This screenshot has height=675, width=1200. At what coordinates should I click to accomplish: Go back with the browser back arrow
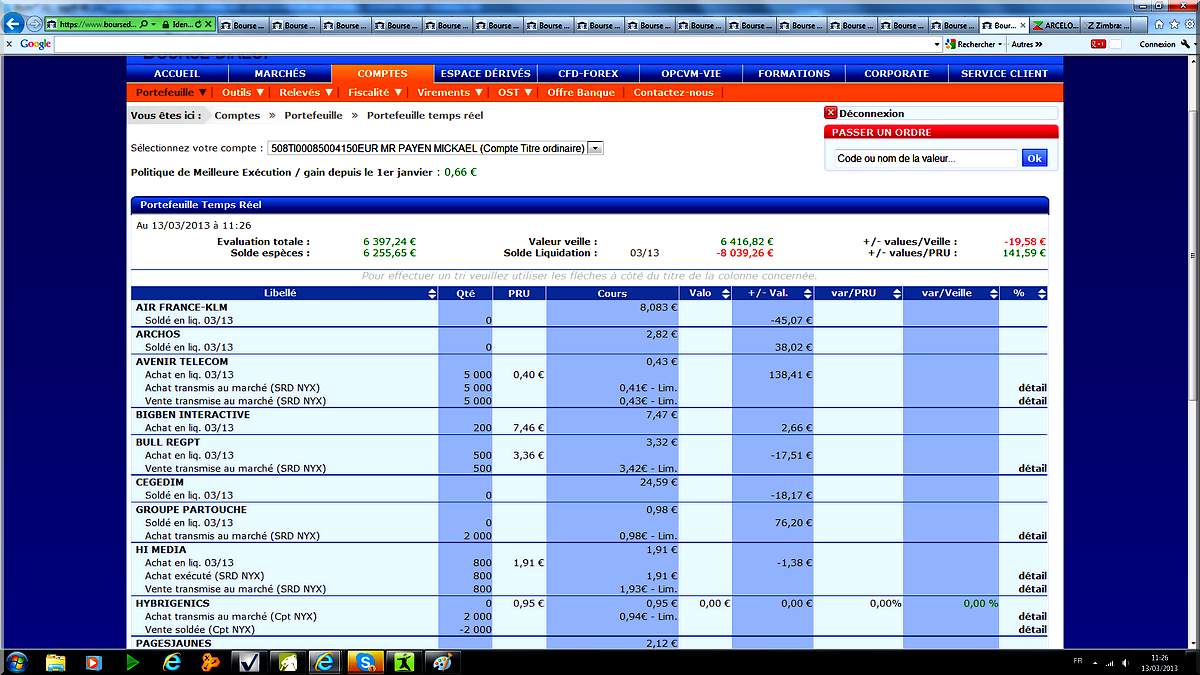14,23
